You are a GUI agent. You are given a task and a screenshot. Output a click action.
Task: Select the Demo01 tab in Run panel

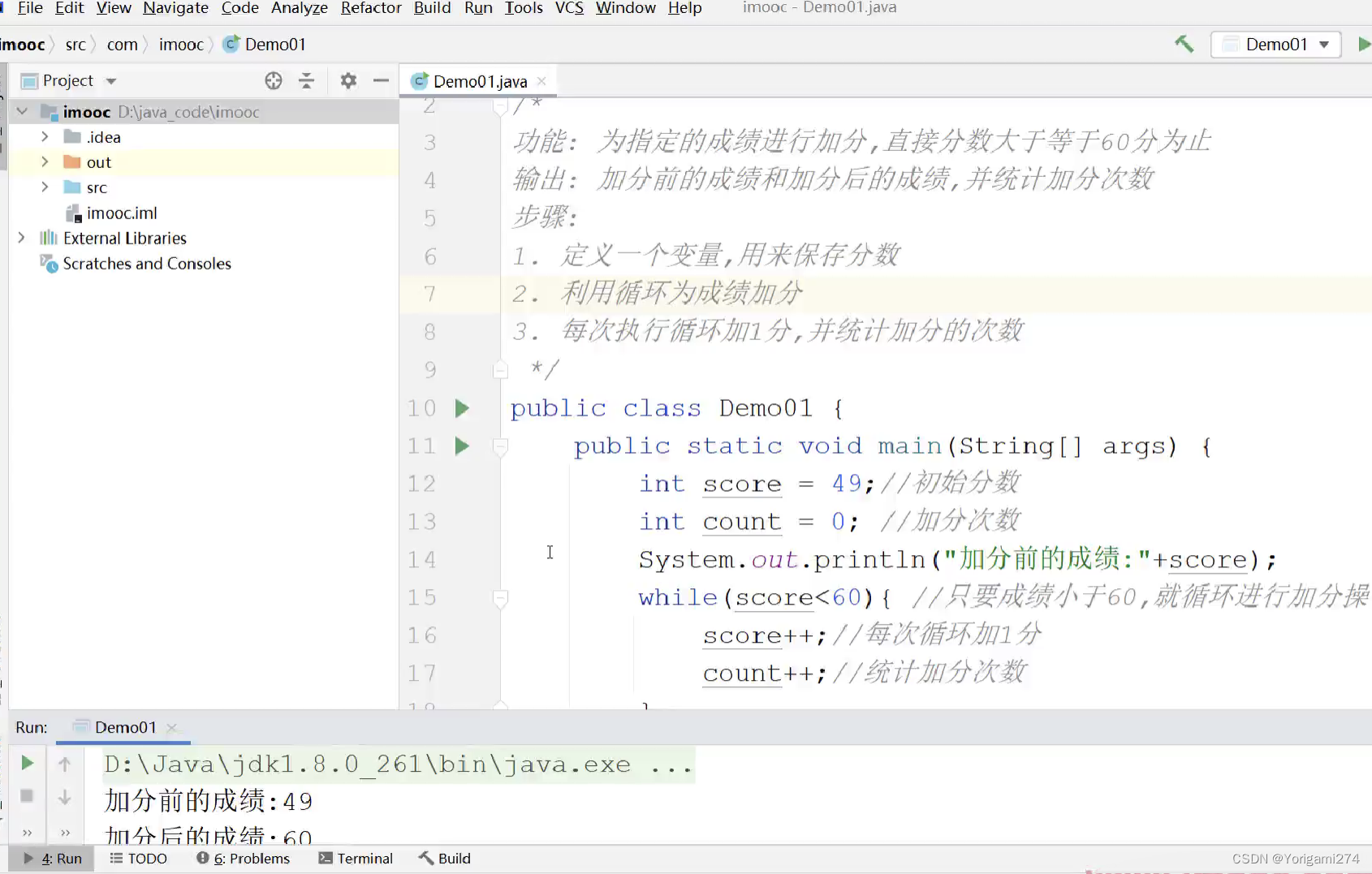(x=124, y=728)
